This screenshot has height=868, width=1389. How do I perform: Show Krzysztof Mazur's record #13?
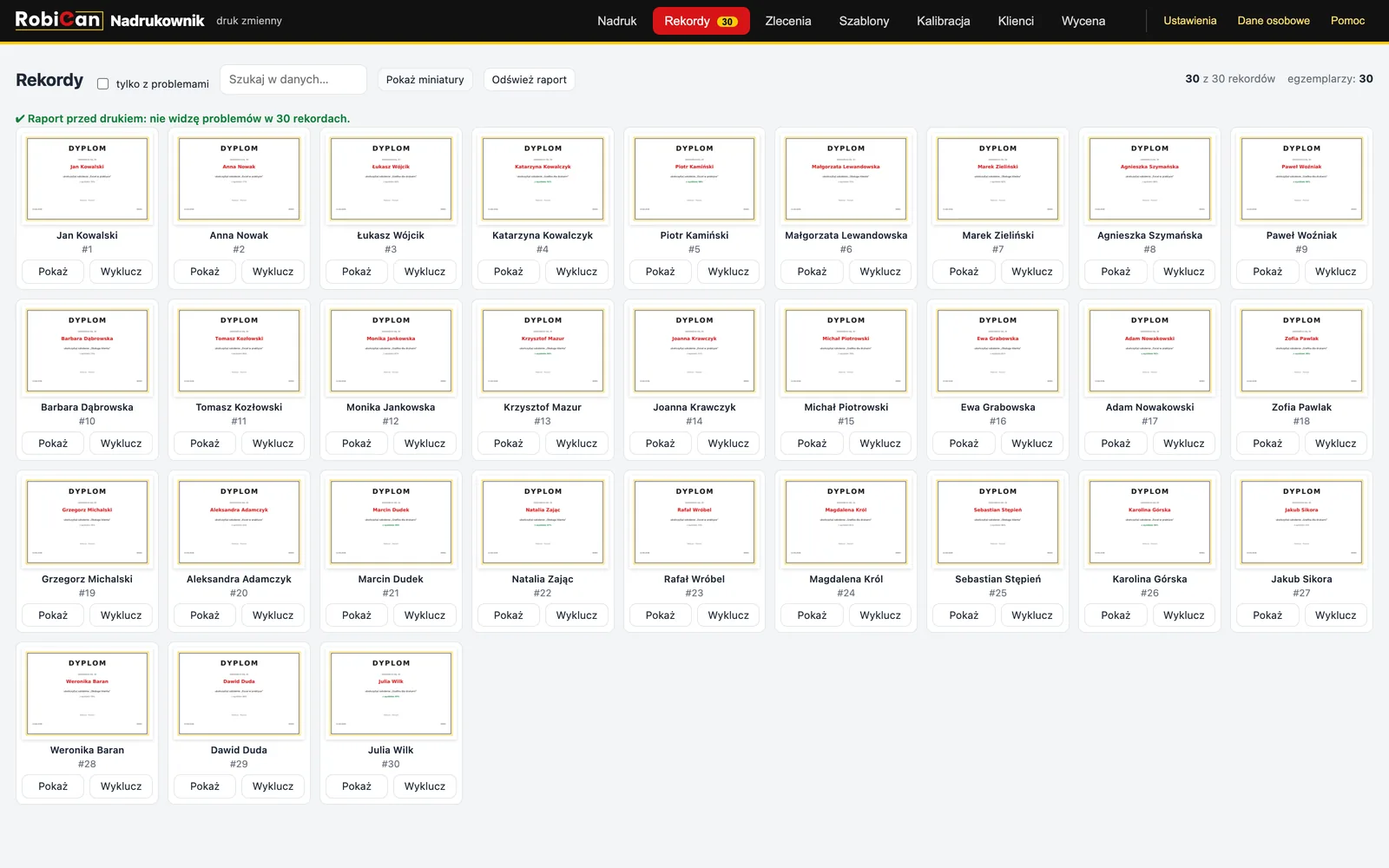pos(509,444)
